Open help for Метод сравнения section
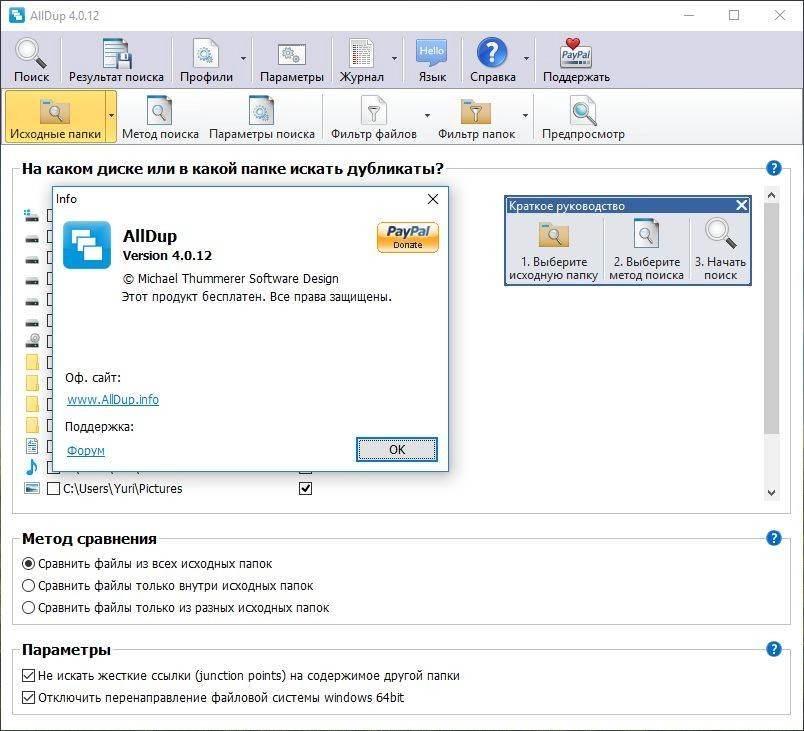The image size is (804, 731). pyautogui.click(x=773, y=538)
